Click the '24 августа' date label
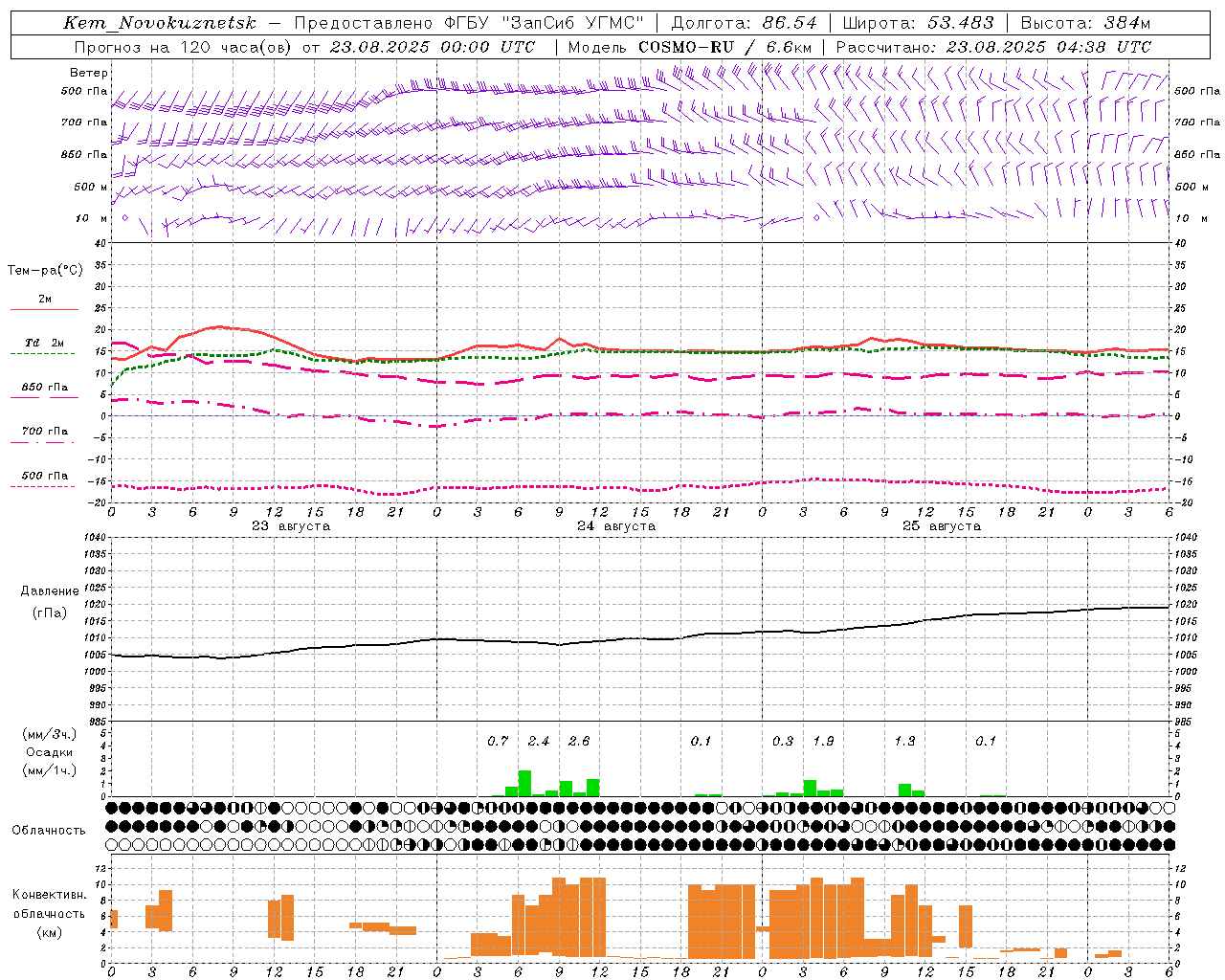Image resolution: width=1225 pixels, height=980 pixels. (x=616, y=526)
